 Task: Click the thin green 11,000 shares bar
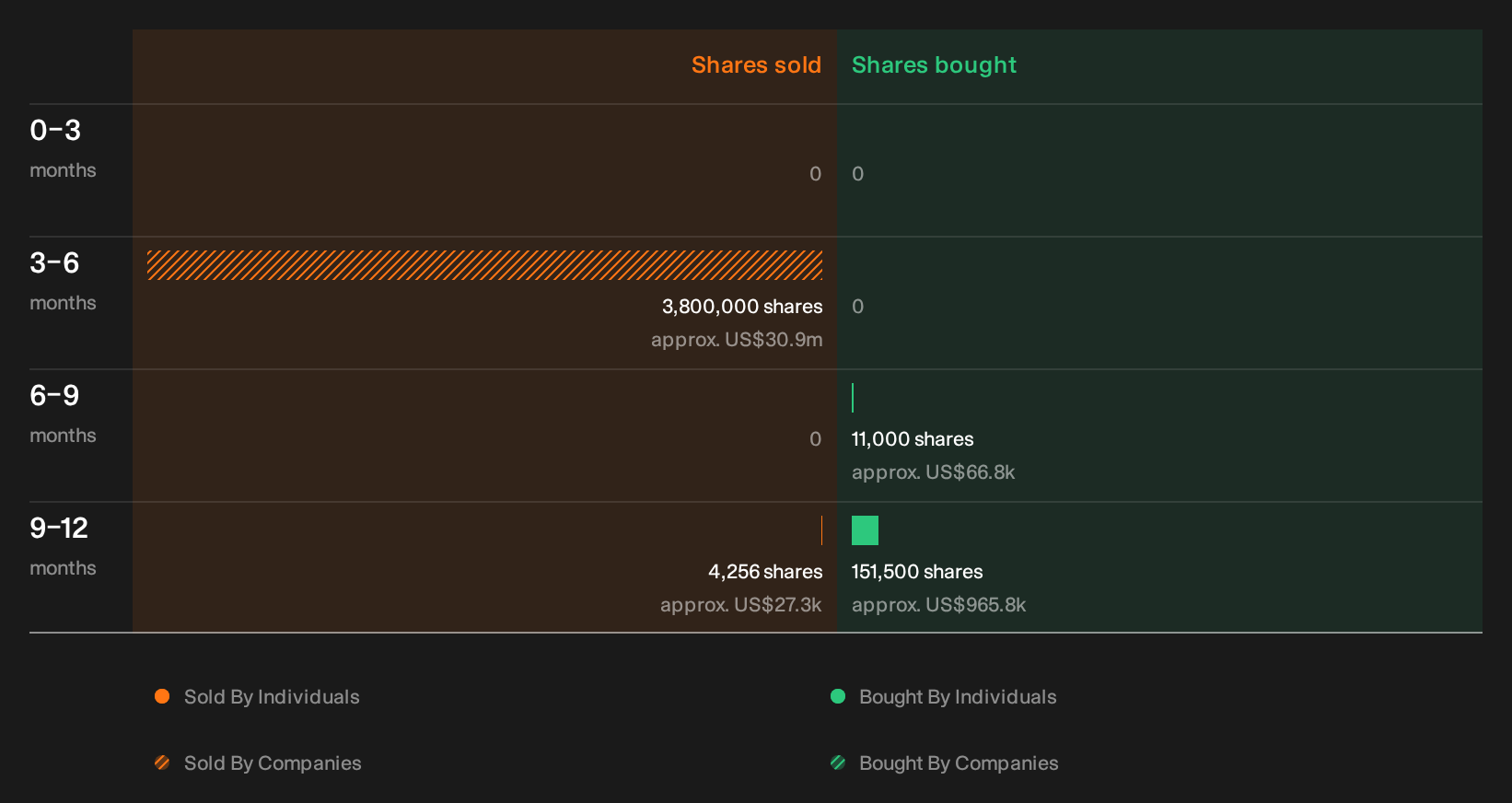[x=853, y=398]
